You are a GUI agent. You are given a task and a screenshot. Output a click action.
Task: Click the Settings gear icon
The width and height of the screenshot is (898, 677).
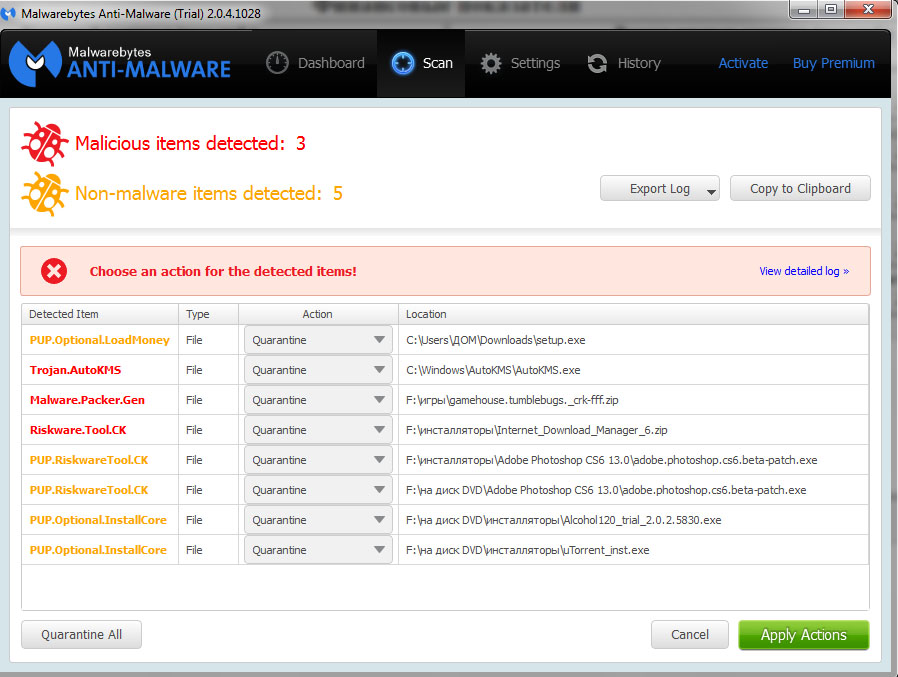(491, 63)
